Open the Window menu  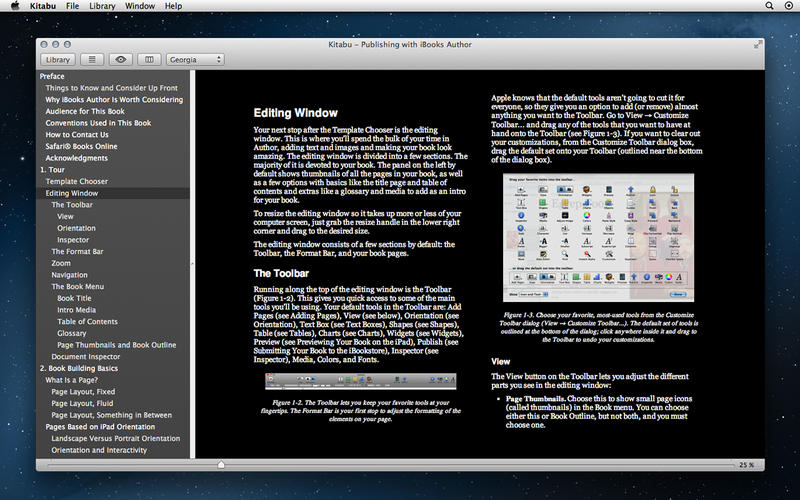click(x=140, y=6)
